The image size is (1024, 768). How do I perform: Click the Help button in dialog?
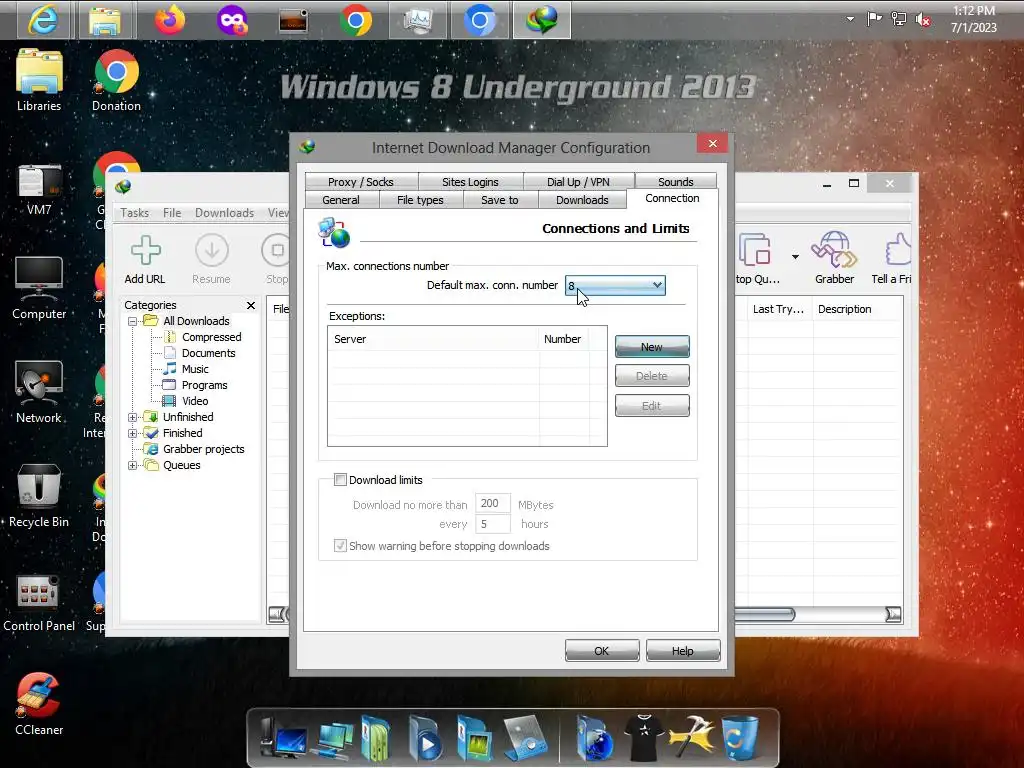(683, 650)
